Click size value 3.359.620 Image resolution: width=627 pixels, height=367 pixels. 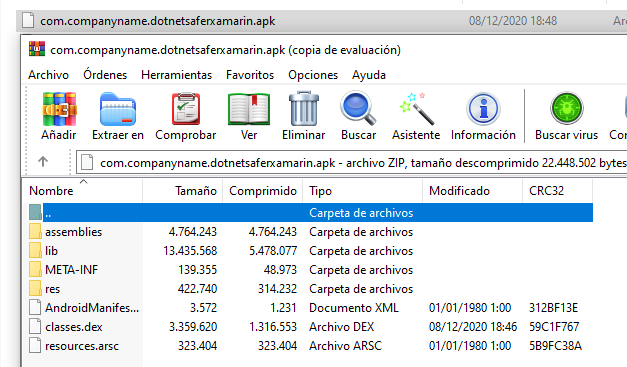coord(193,327)
